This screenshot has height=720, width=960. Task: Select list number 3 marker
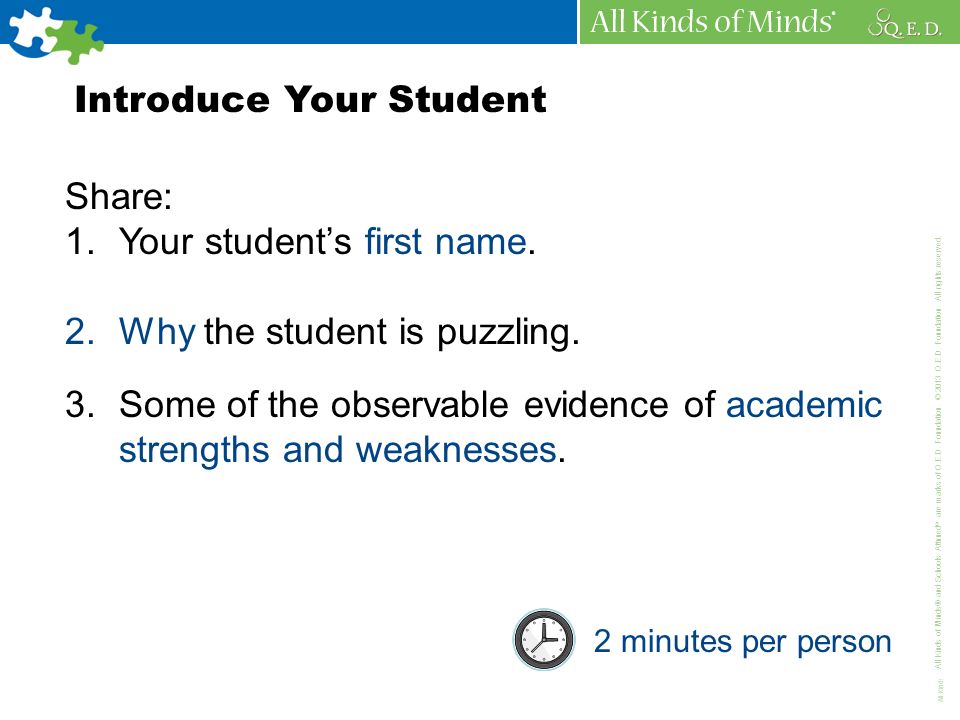[80, 405]
